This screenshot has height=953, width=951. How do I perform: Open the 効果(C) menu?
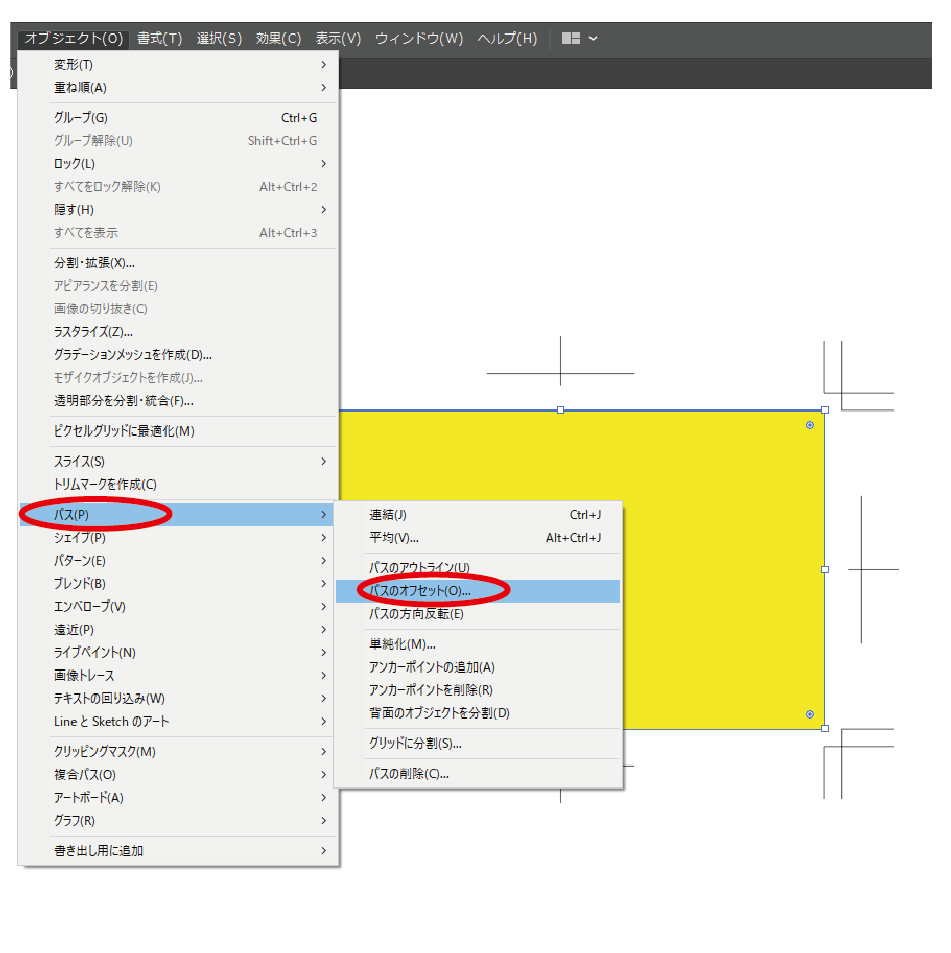point(278,38)
